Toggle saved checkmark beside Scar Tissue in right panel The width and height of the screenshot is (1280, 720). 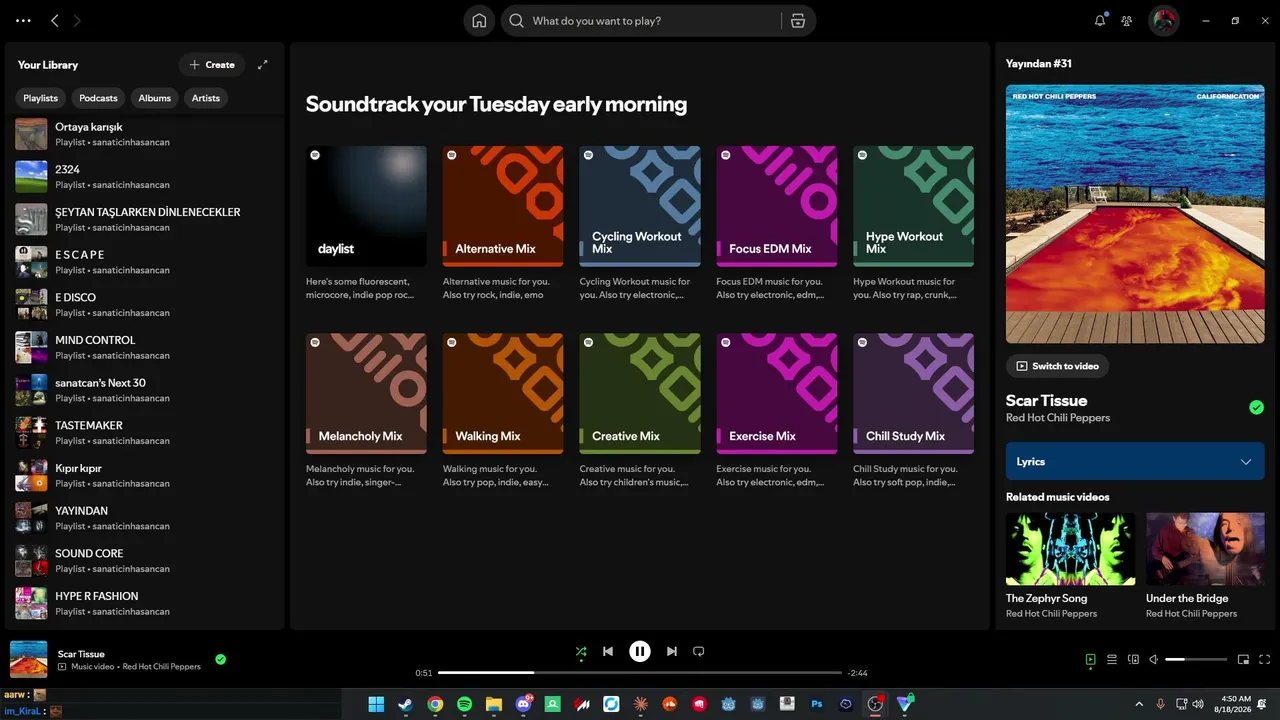(1256, 407)
